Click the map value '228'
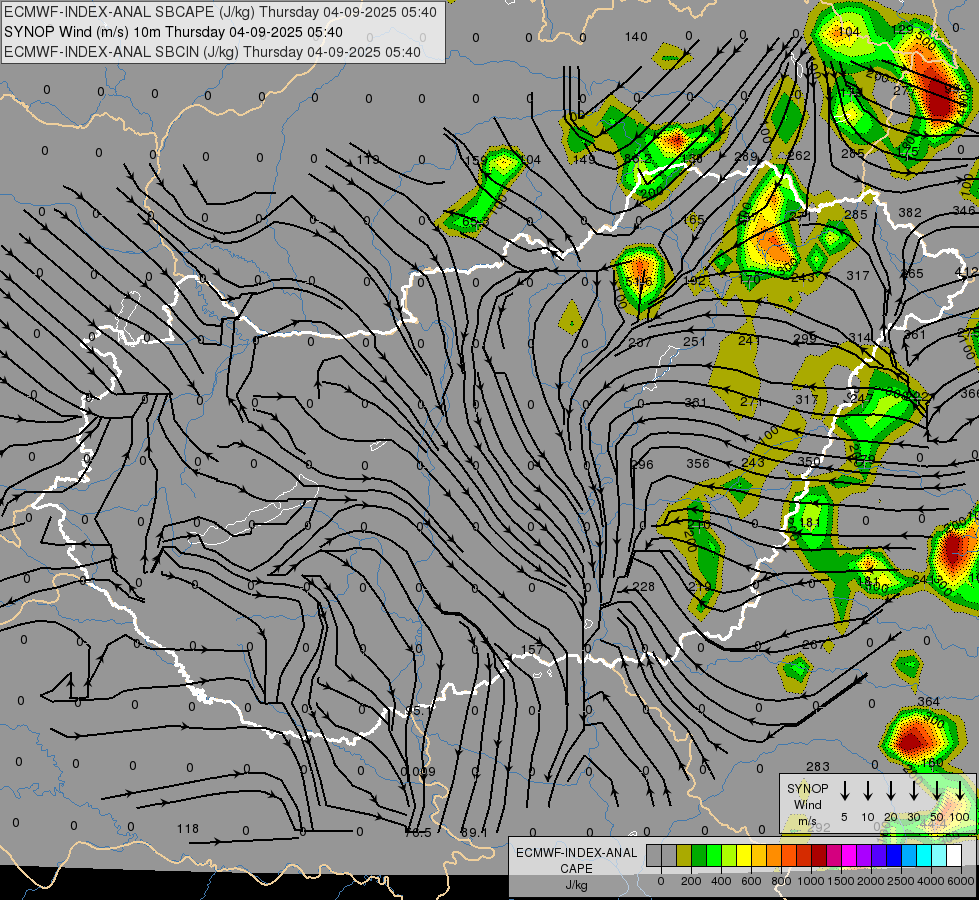The height and width of the screenshot is (900, 979). (644, 586)
